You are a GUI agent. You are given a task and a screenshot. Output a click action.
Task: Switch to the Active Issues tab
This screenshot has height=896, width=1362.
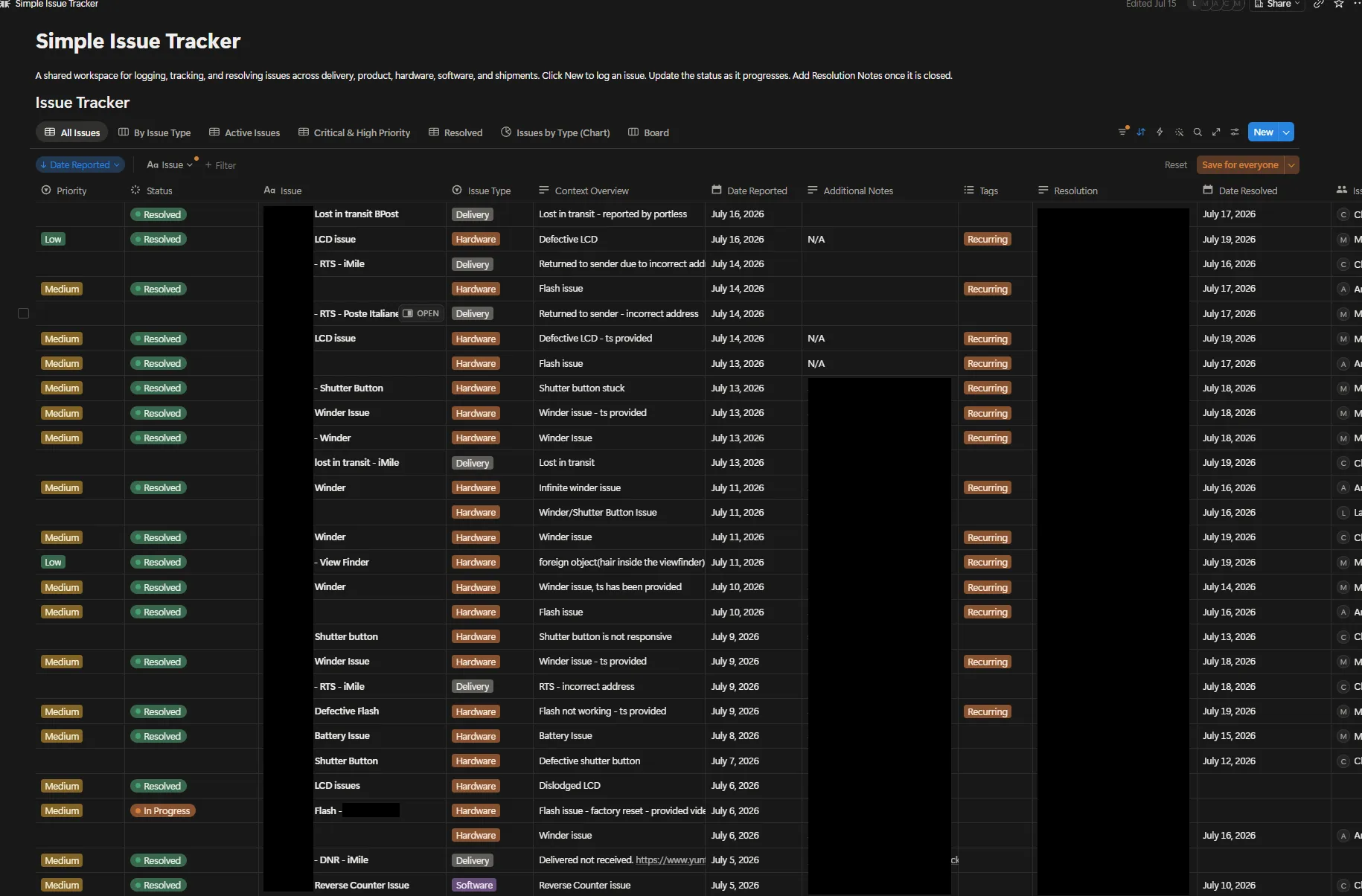pyautogui.click(x=245, y=132)
